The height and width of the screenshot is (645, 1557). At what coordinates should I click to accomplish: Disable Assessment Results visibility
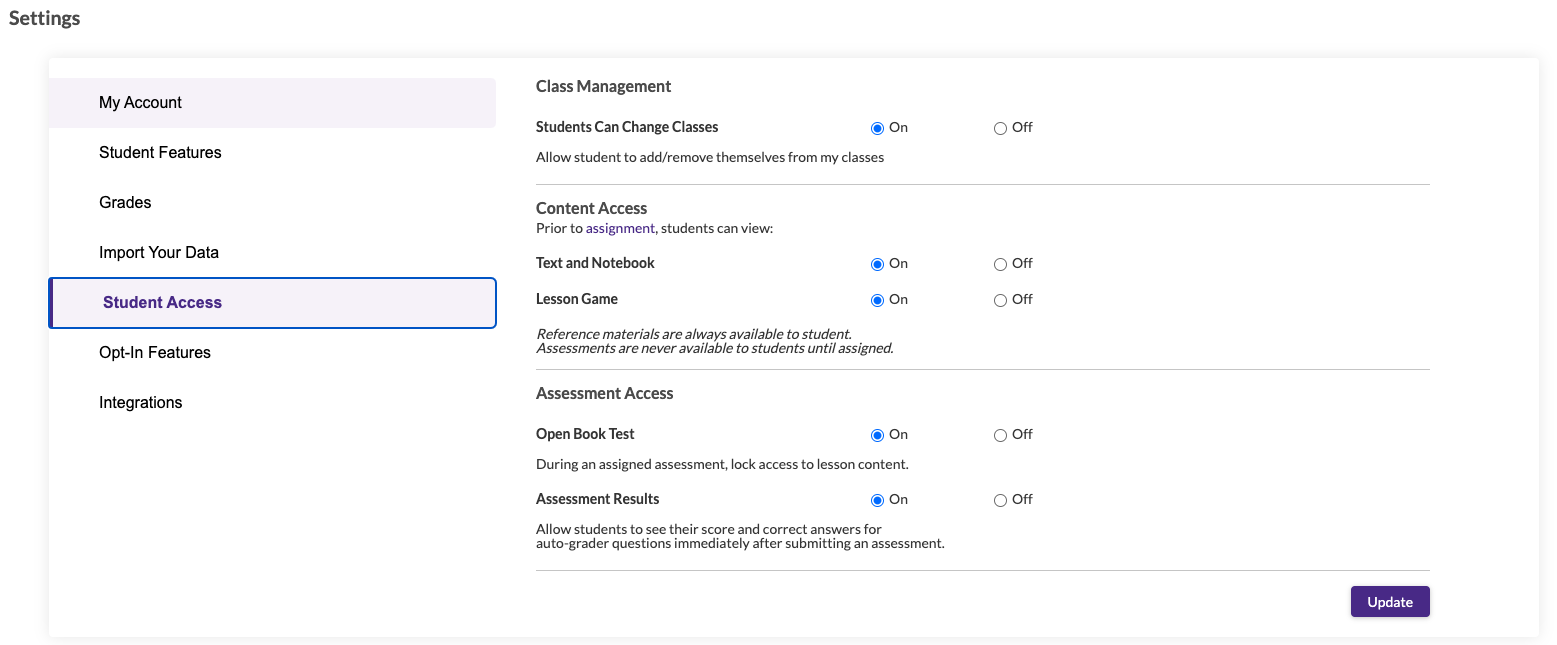point(999,499)
